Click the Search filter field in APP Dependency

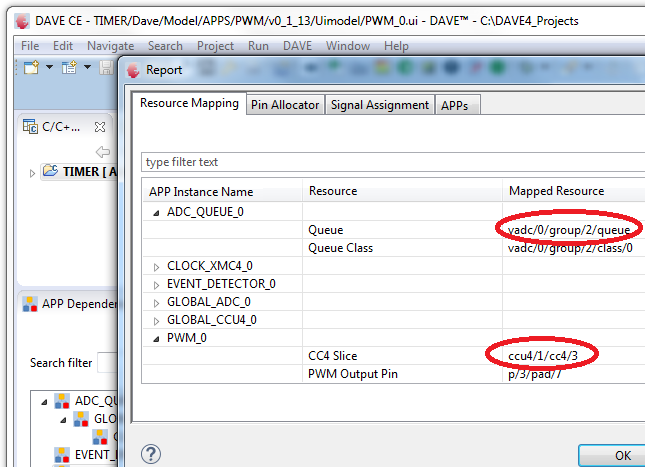point(108,362)
